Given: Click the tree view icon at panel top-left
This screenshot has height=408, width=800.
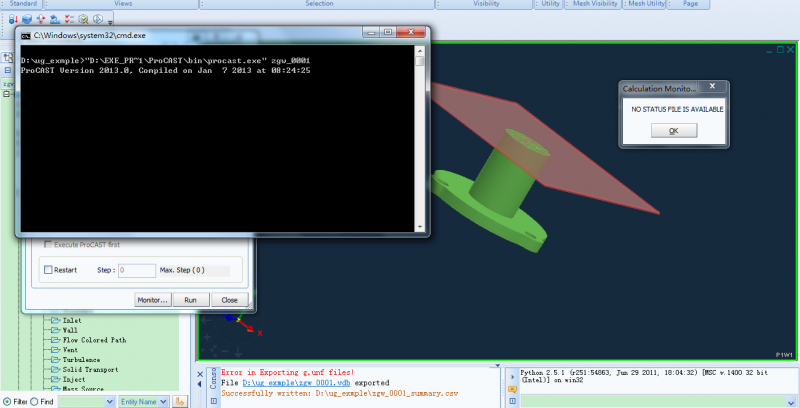Looking at the screenshot, I should pyautogui.click(x=8, y=57).
